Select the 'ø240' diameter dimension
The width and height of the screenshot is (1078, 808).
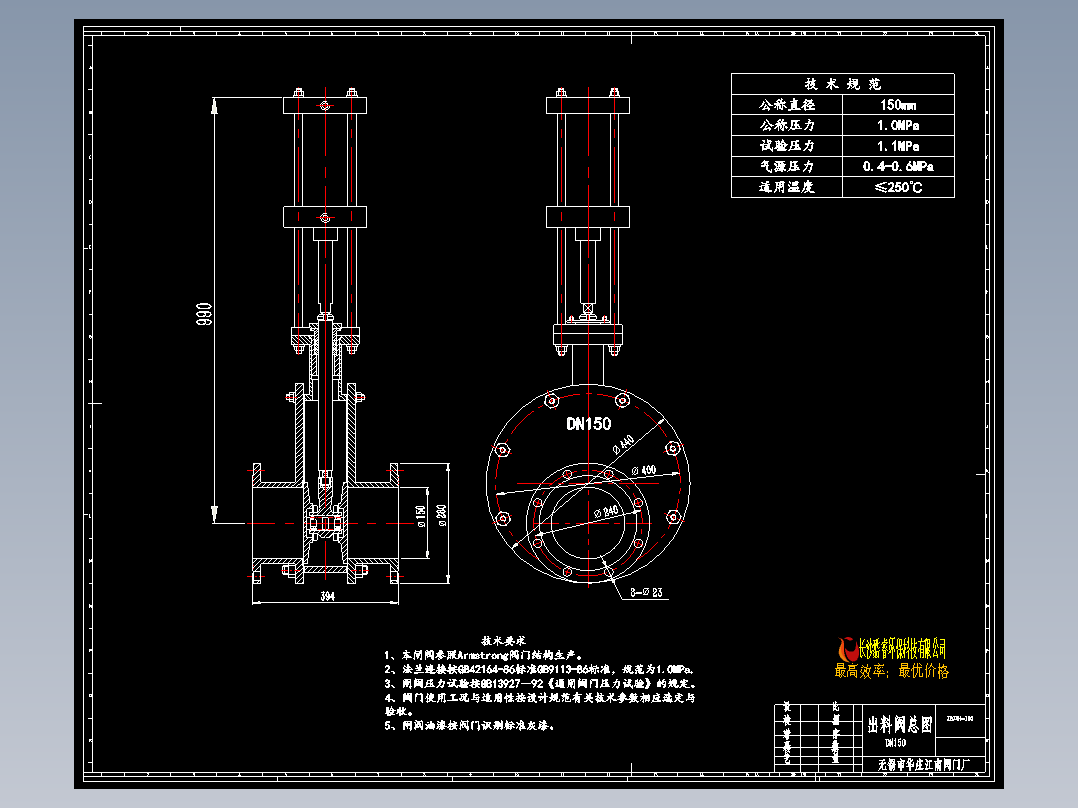[x=606, y=512]
